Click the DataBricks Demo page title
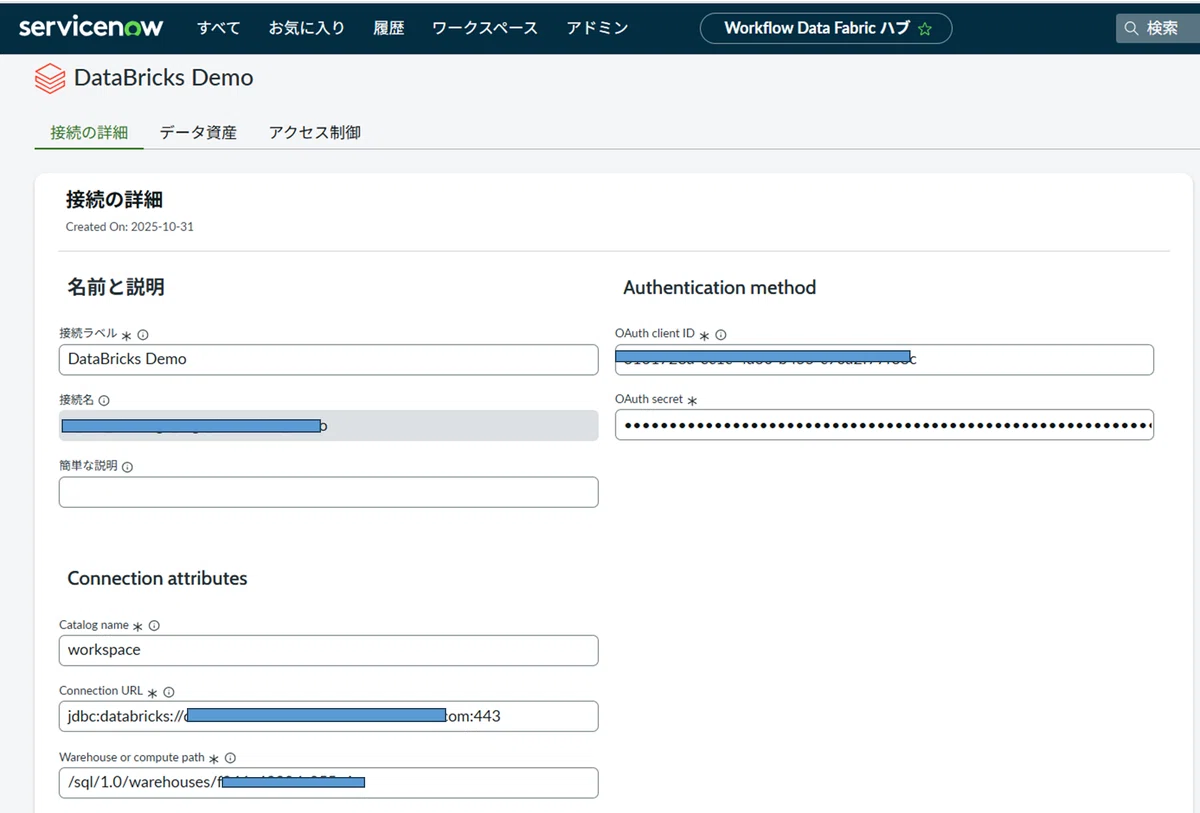This screenshot has width=1200, height=813. click(x=164, y=78)
